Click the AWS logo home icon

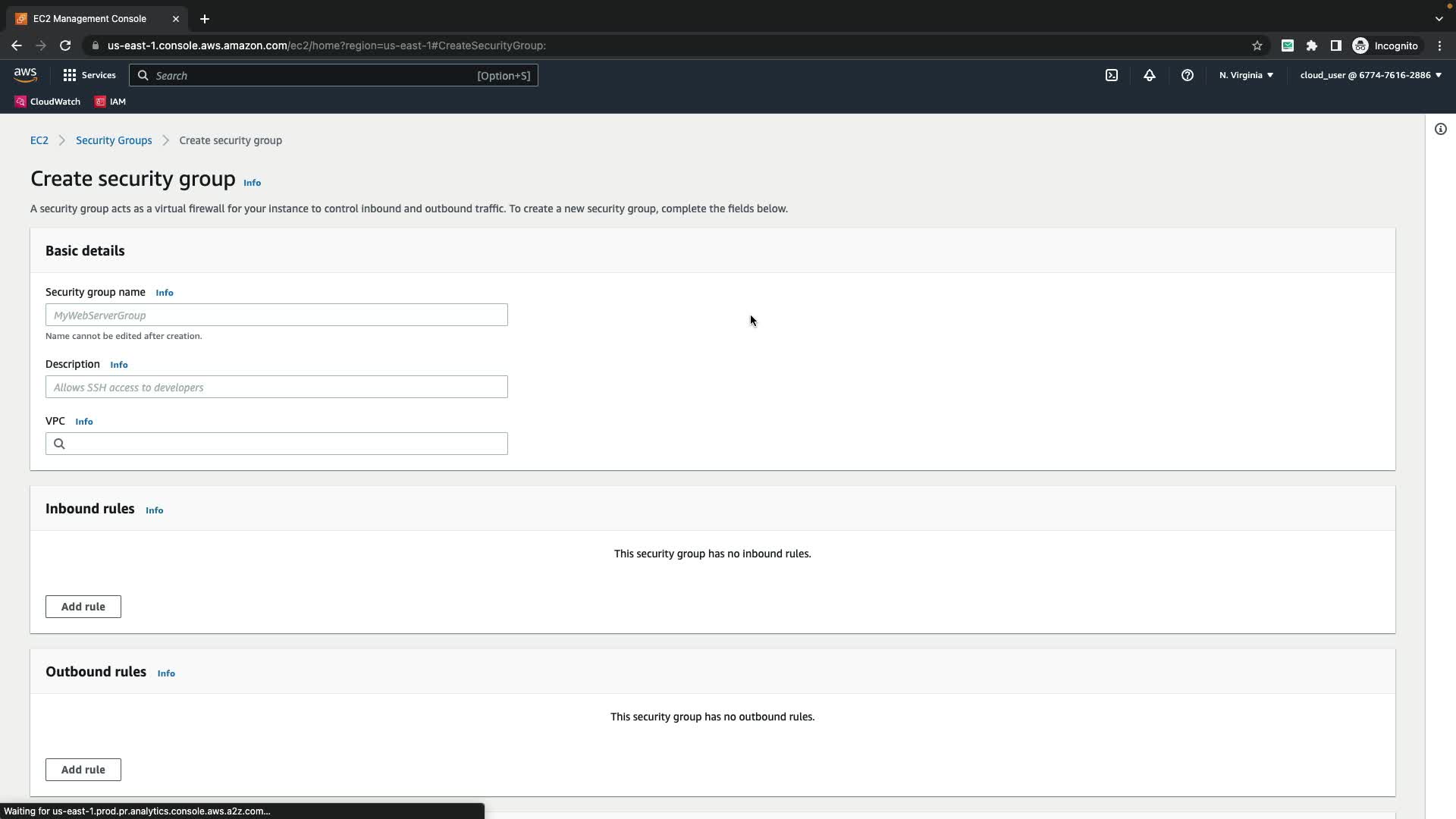pos(25,74)
